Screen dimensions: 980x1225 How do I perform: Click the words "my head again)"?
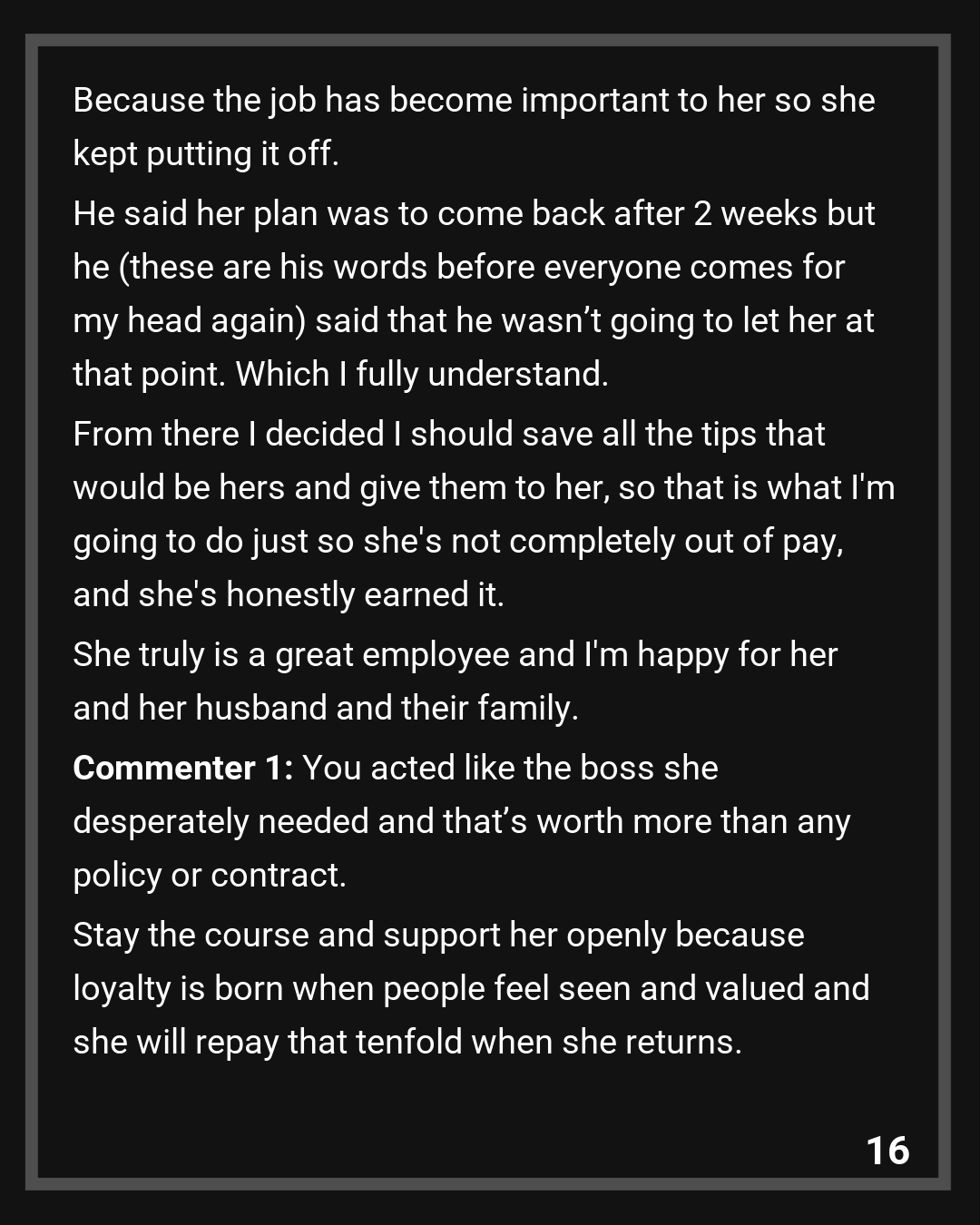pos(189,320)
